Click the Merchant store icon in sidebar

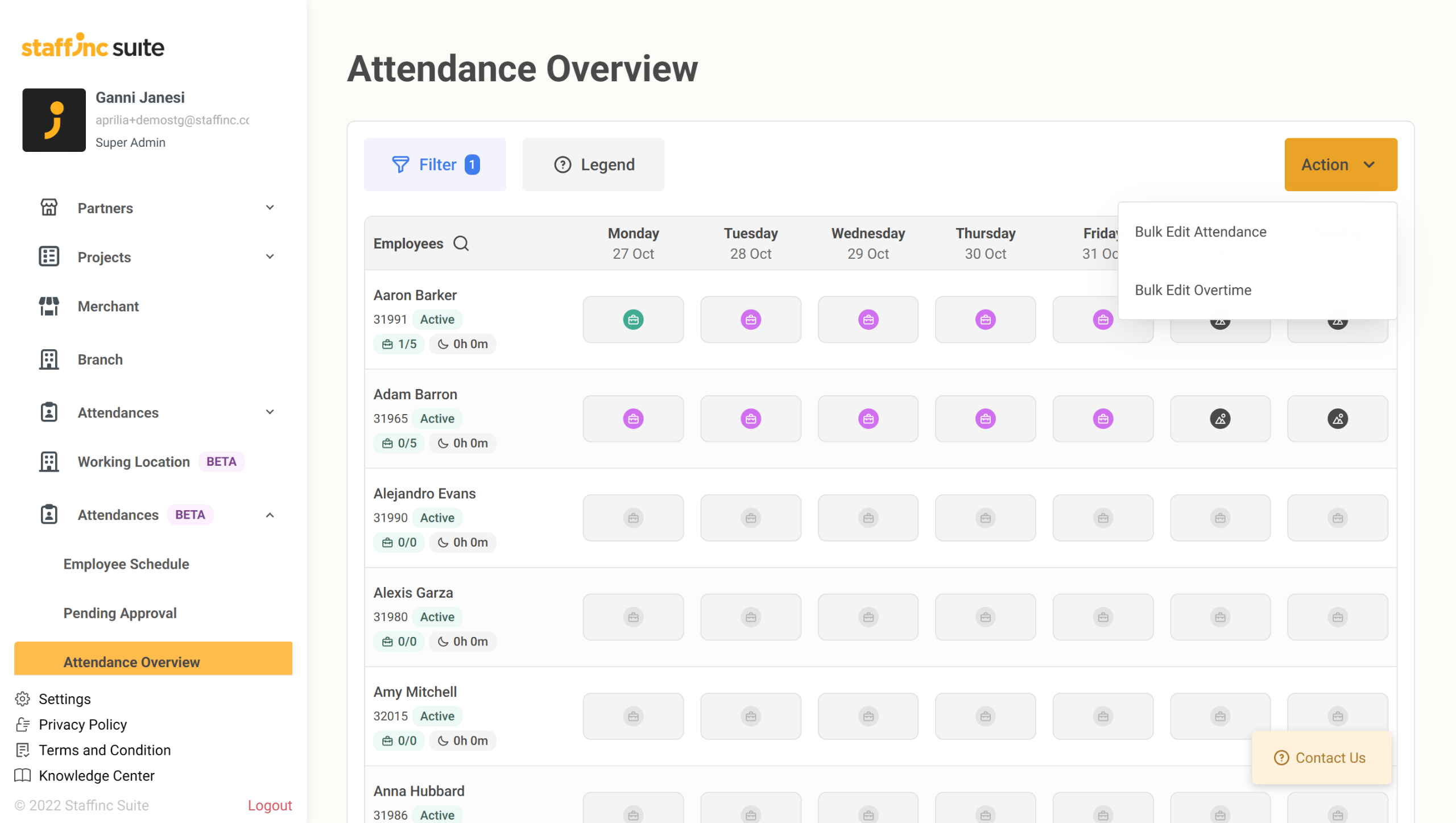click(49, 306)
